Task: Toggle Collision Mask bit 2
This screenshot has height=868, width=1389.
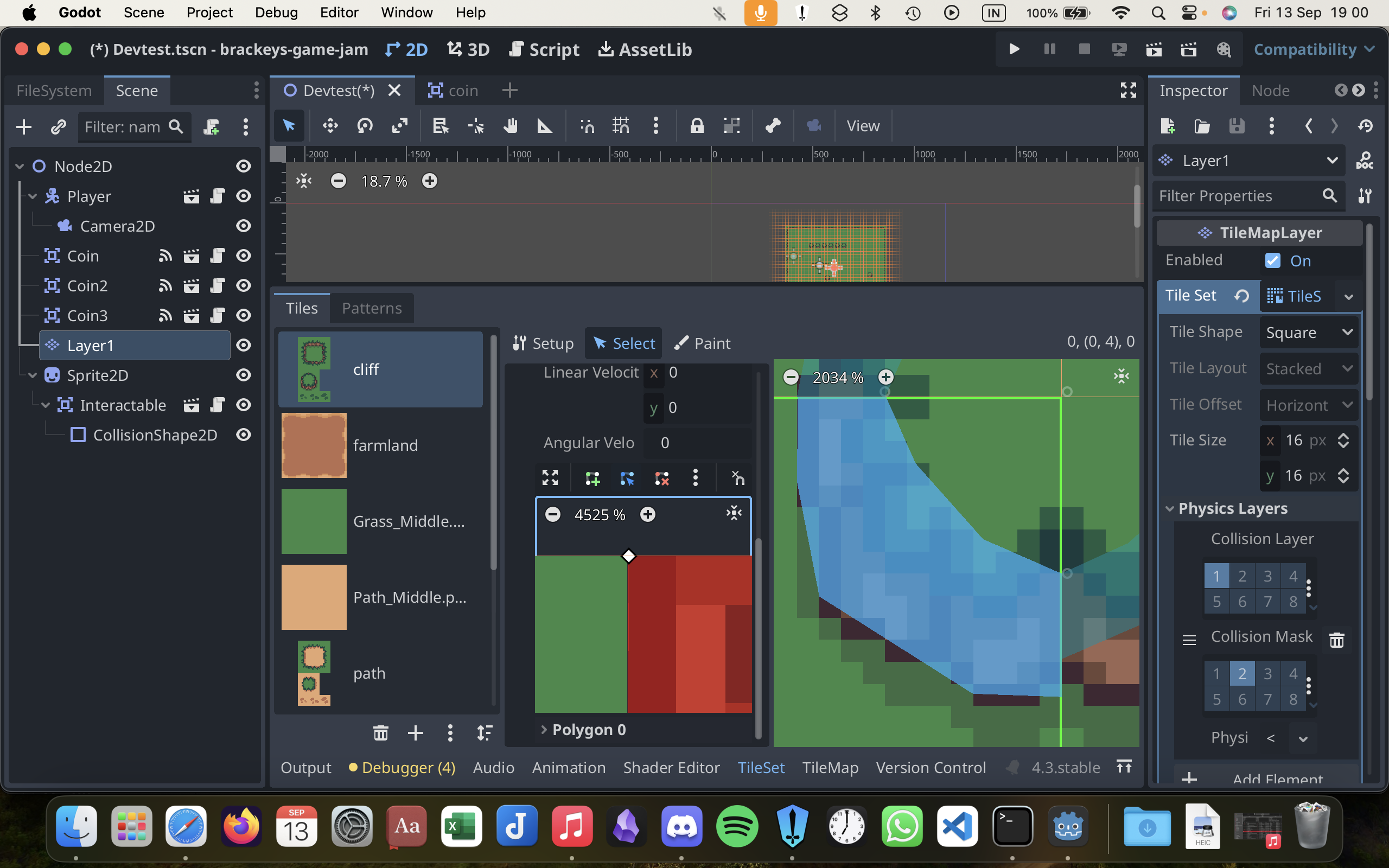Action: tap(1242, 673)
